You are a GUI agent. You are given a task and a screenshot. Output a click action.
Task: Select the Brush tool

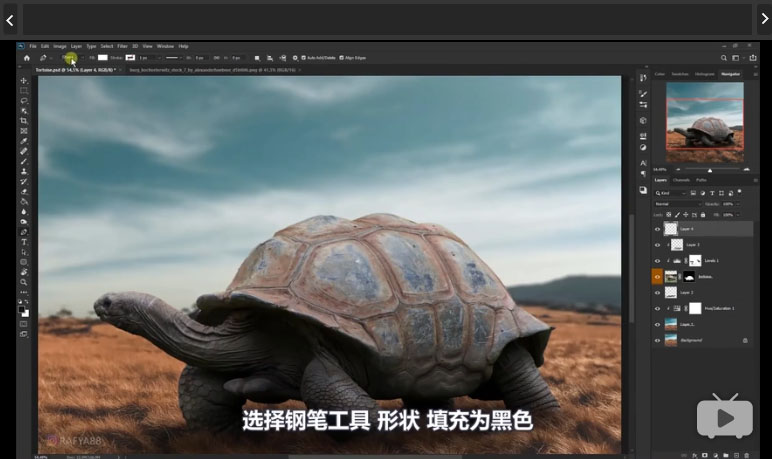24,161
